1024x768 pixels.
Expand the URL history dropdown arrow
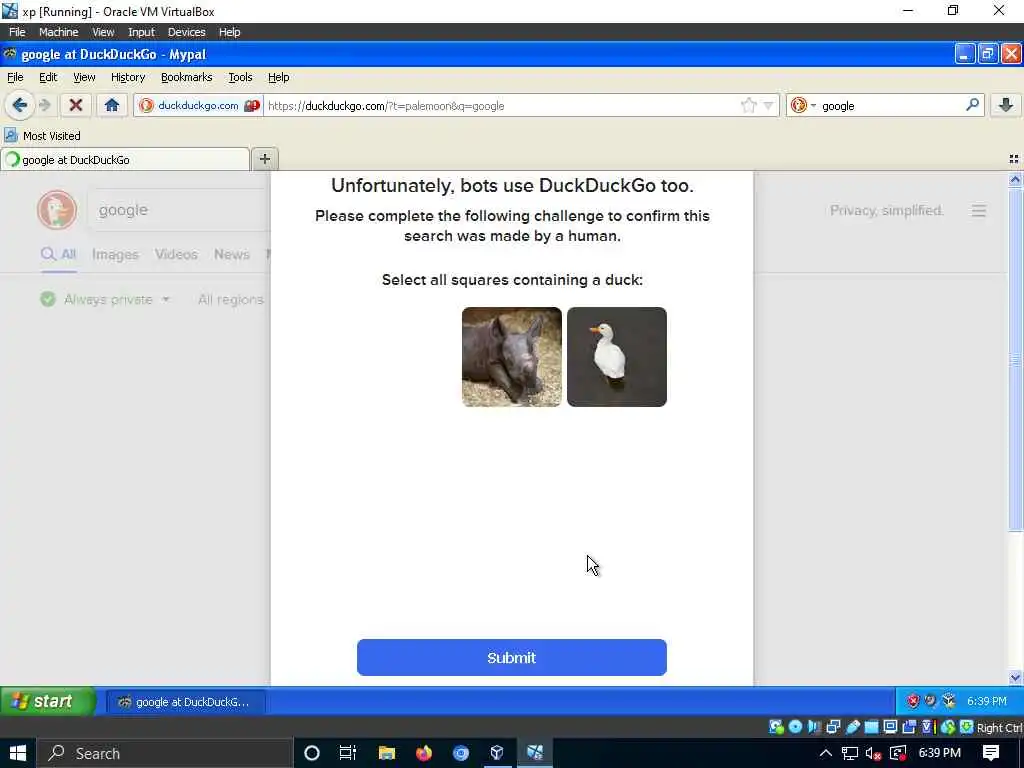coord(769,106)
